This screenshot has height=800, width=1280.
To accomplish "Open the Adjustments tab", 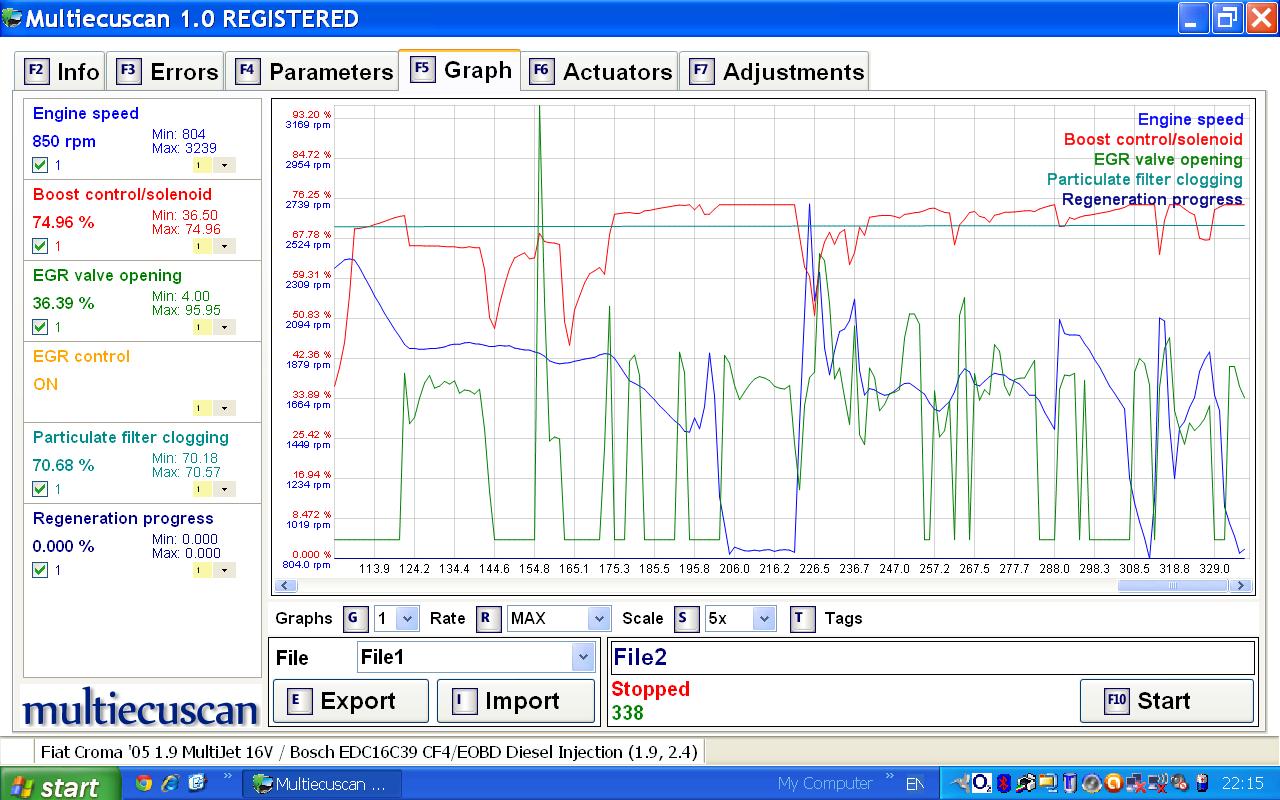I will point(775,72).
